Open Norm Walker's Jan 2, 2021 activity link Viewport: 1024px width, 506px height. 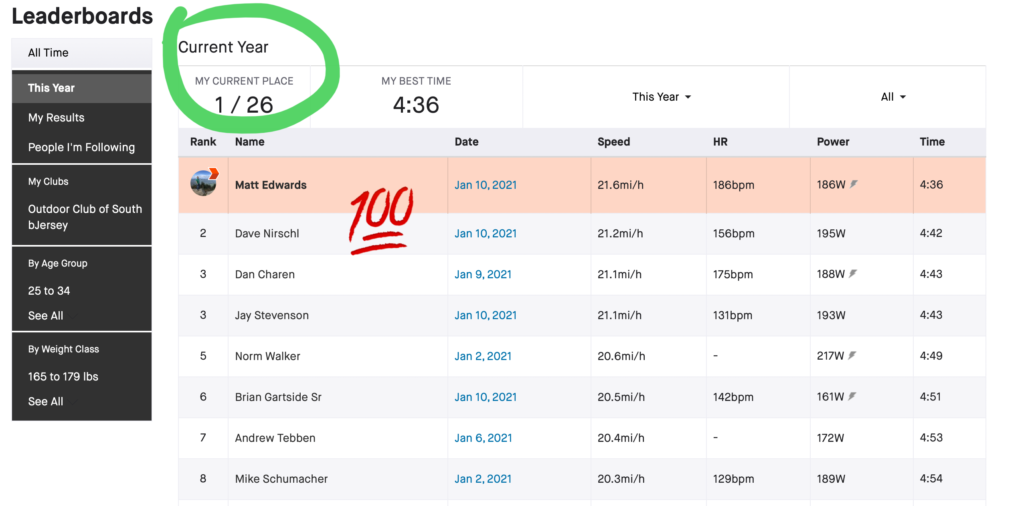coord(482,356)
